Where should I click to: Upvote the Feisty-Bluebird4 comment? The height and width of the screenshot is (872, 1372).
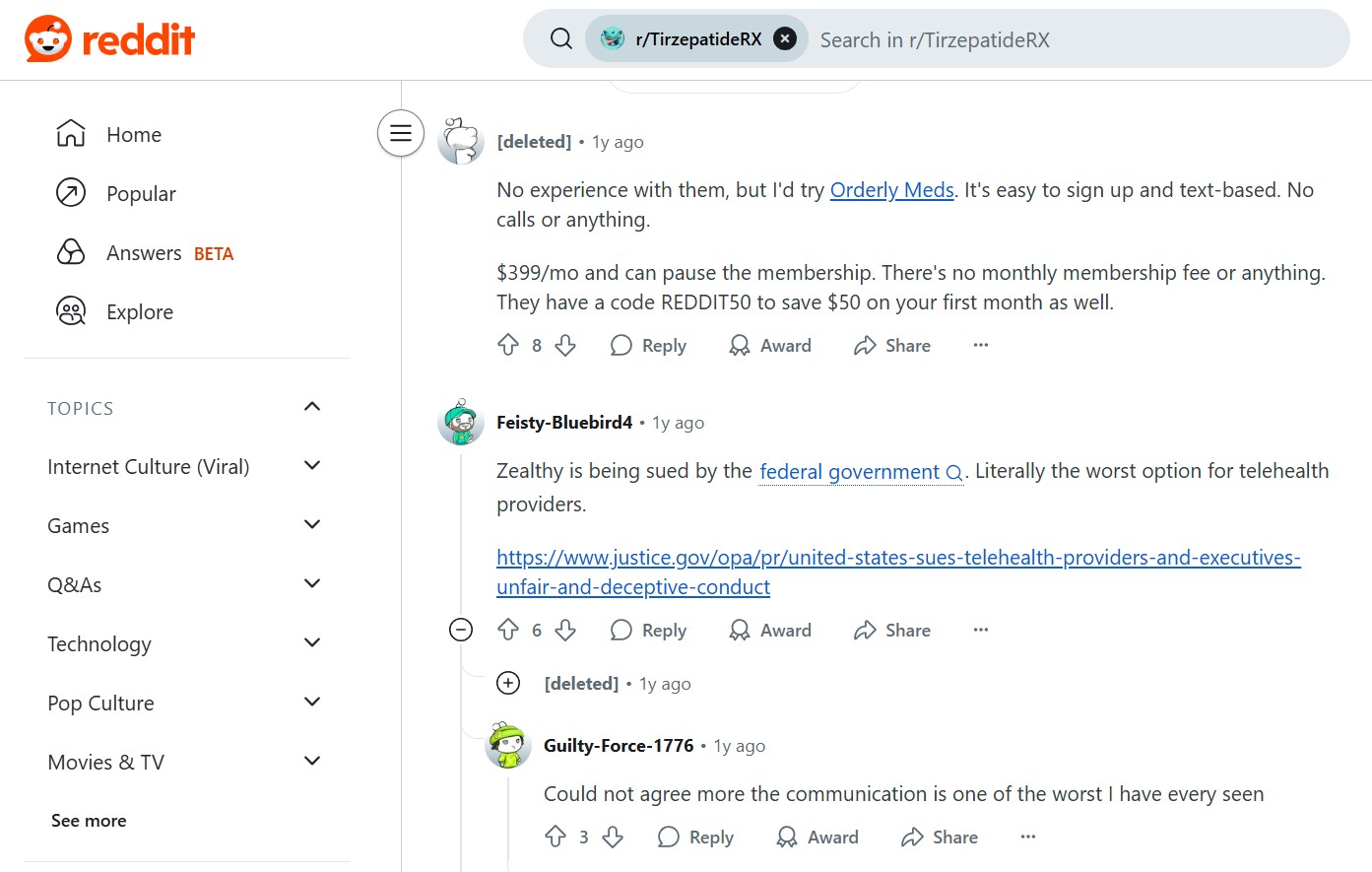pos(508,631)
